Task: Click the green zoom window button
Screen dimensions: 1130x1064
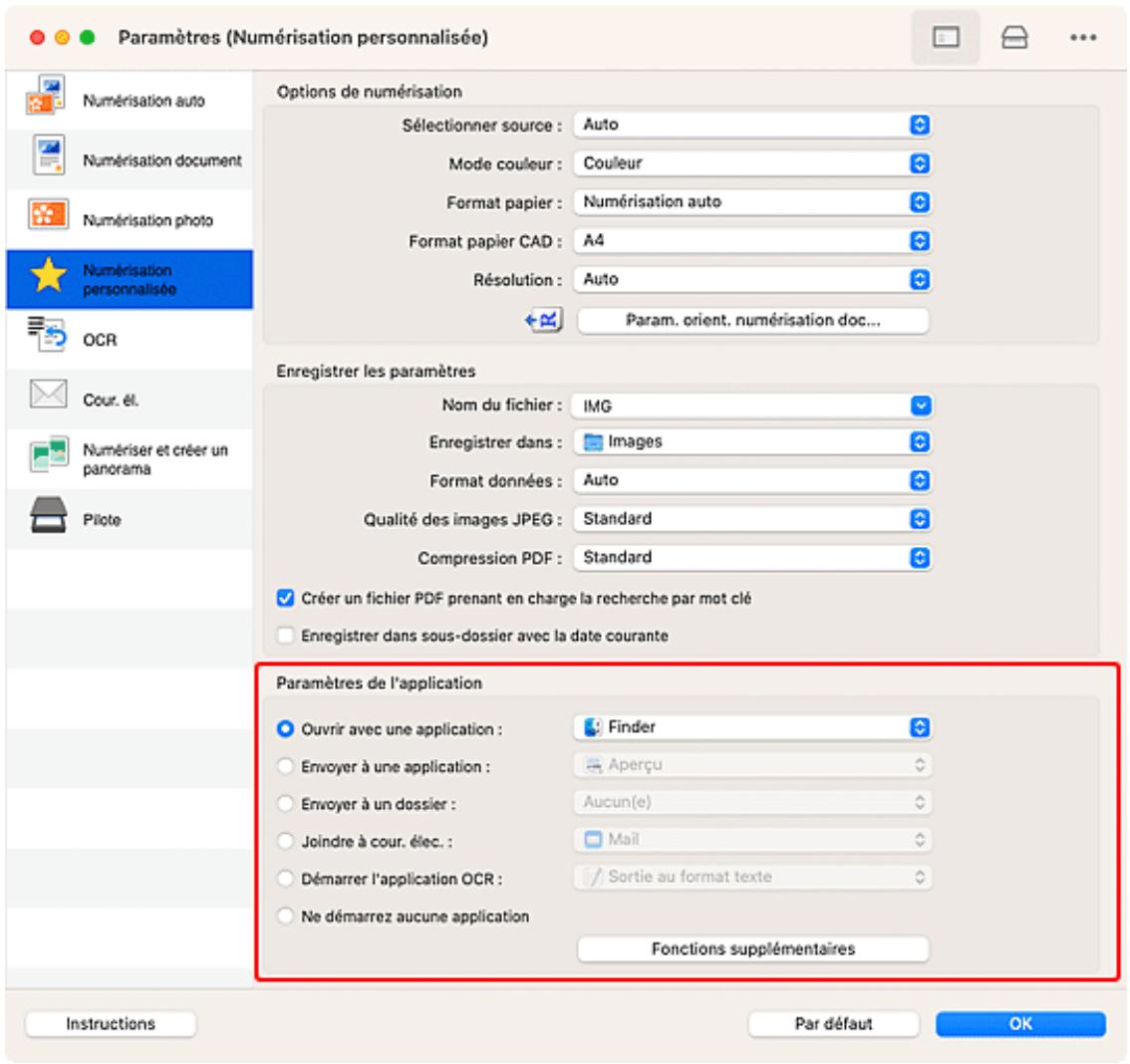Action: coord(88,38)
